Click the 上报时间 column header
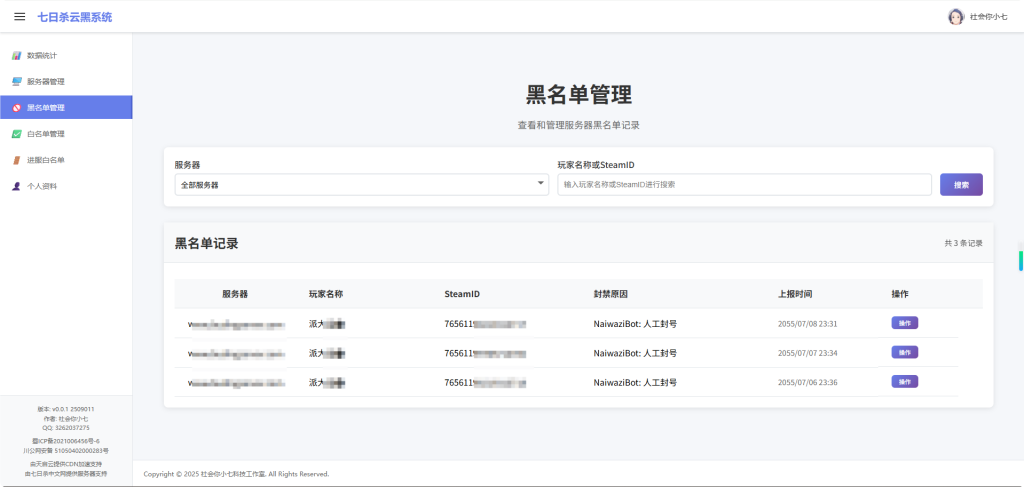Image resolution: width=1024 pixels, height=487 pixels. tap(795, 294)
